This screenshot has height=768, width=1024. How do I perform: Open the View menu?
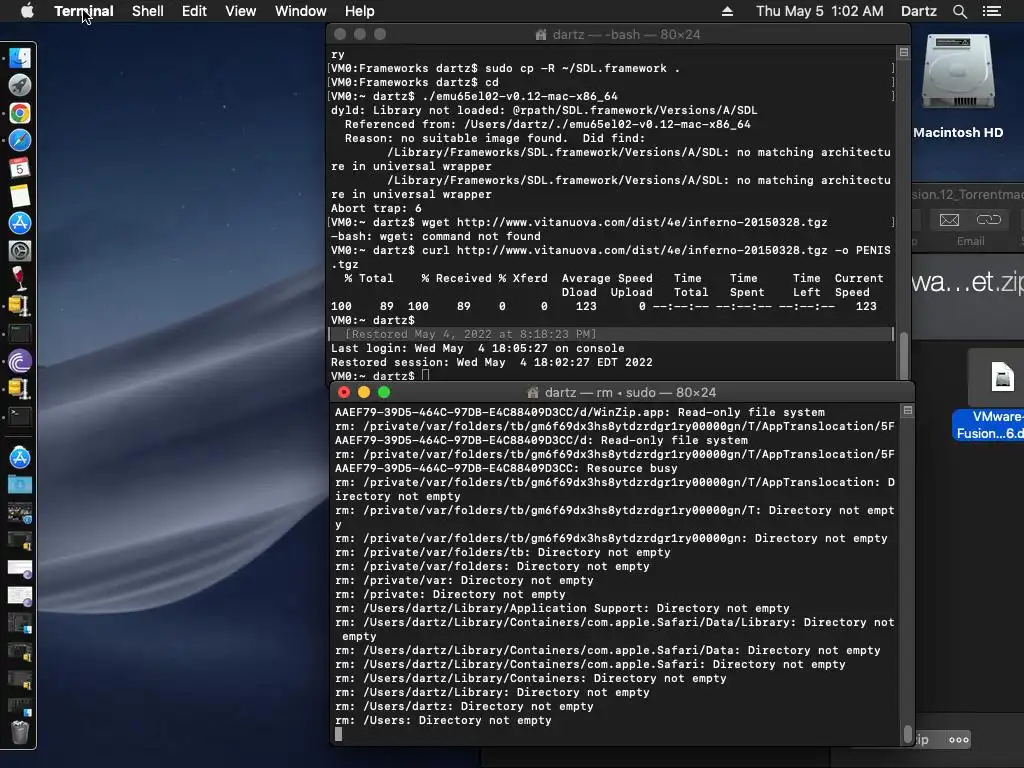point(240,11)
